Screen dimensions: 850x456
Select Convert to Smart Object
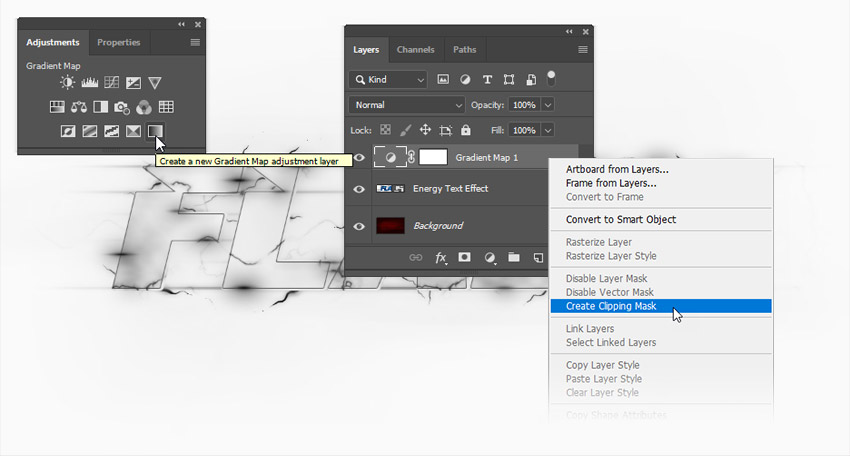(x=621, y=220)
